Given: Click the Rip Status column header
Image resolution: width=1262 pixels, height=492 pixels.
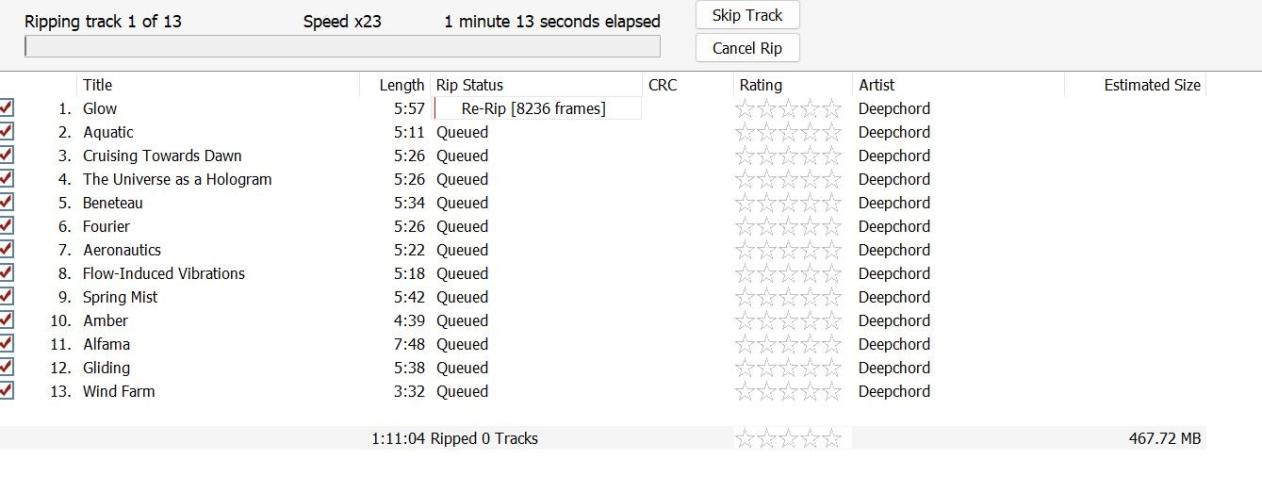Looking at the screenshot, I should coord(469,85).
